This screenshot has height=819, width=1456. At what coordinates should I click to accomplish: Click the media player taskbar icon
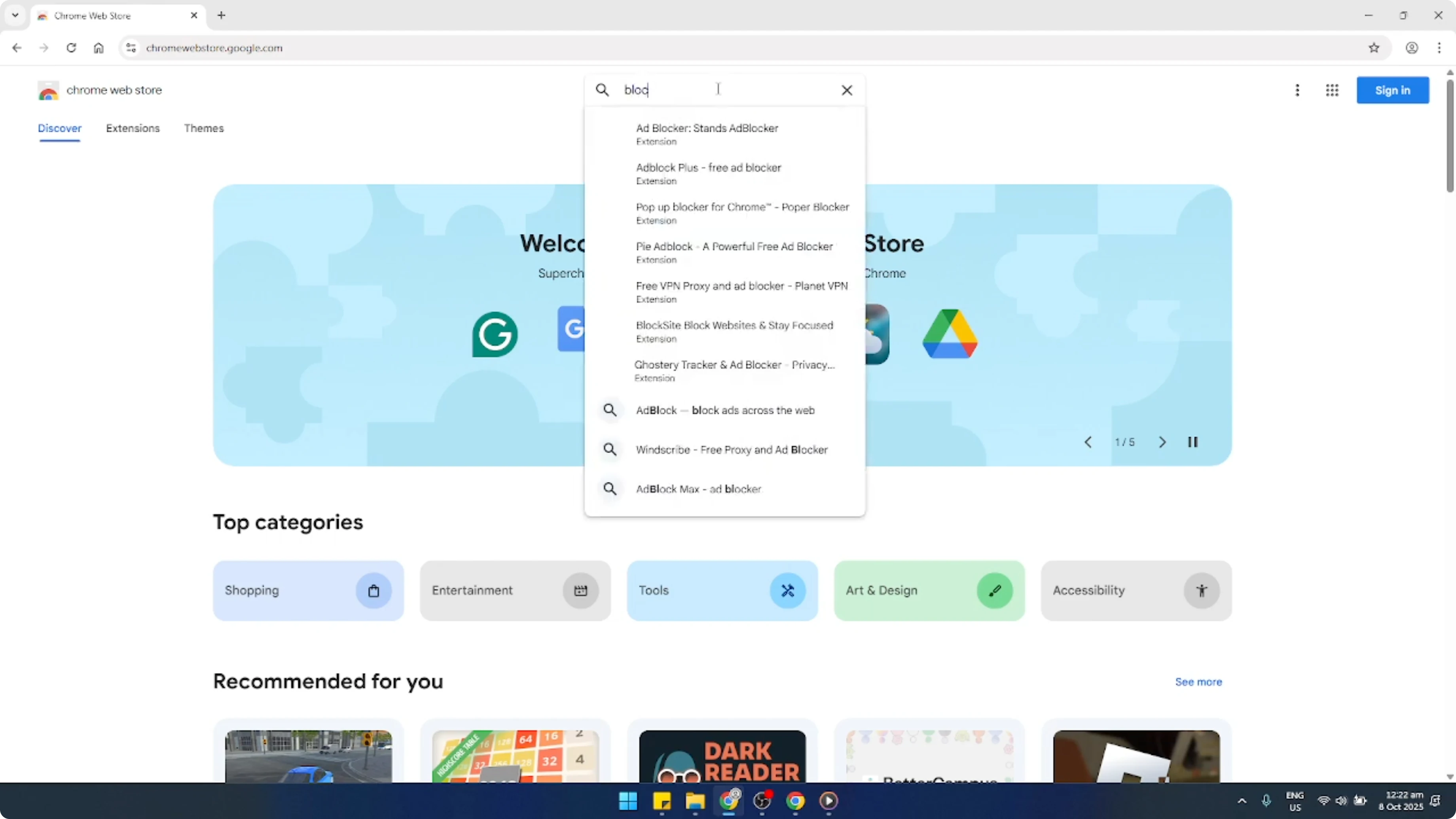click(x=828, y=801)
